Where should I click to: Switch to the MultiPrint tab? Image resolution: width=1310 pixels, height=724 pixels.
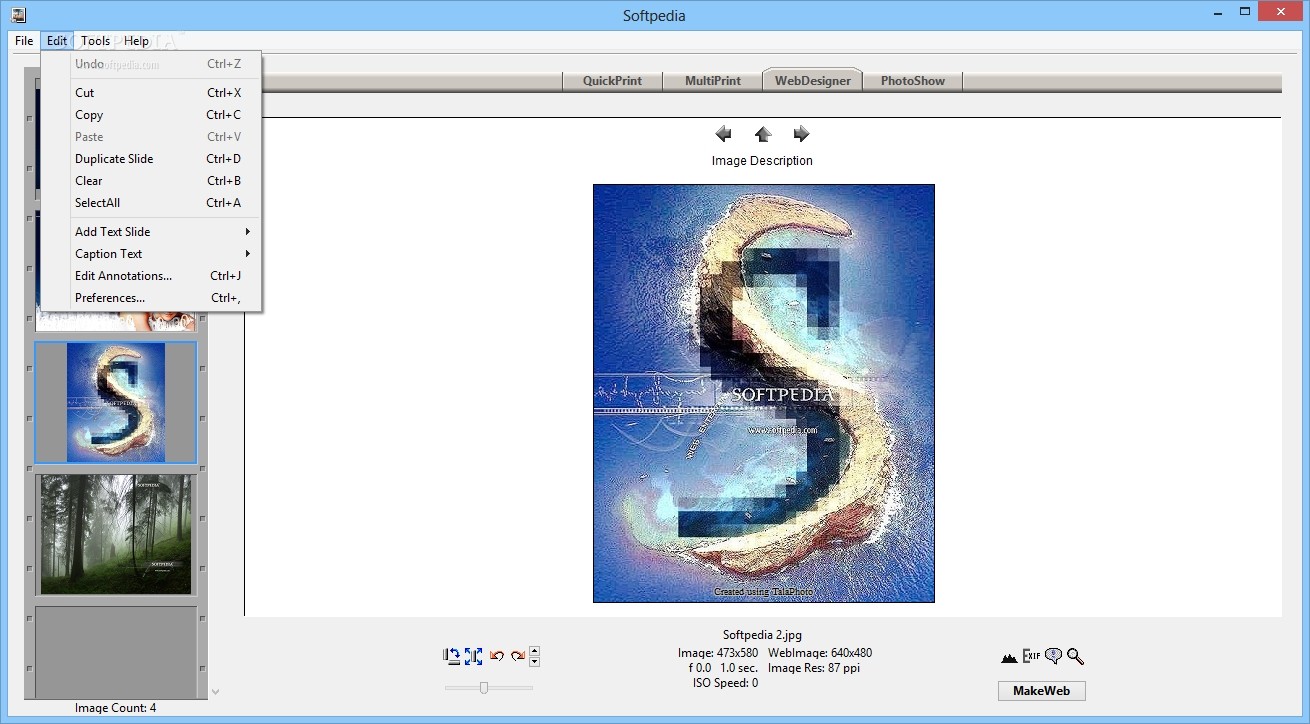point(713,81)
